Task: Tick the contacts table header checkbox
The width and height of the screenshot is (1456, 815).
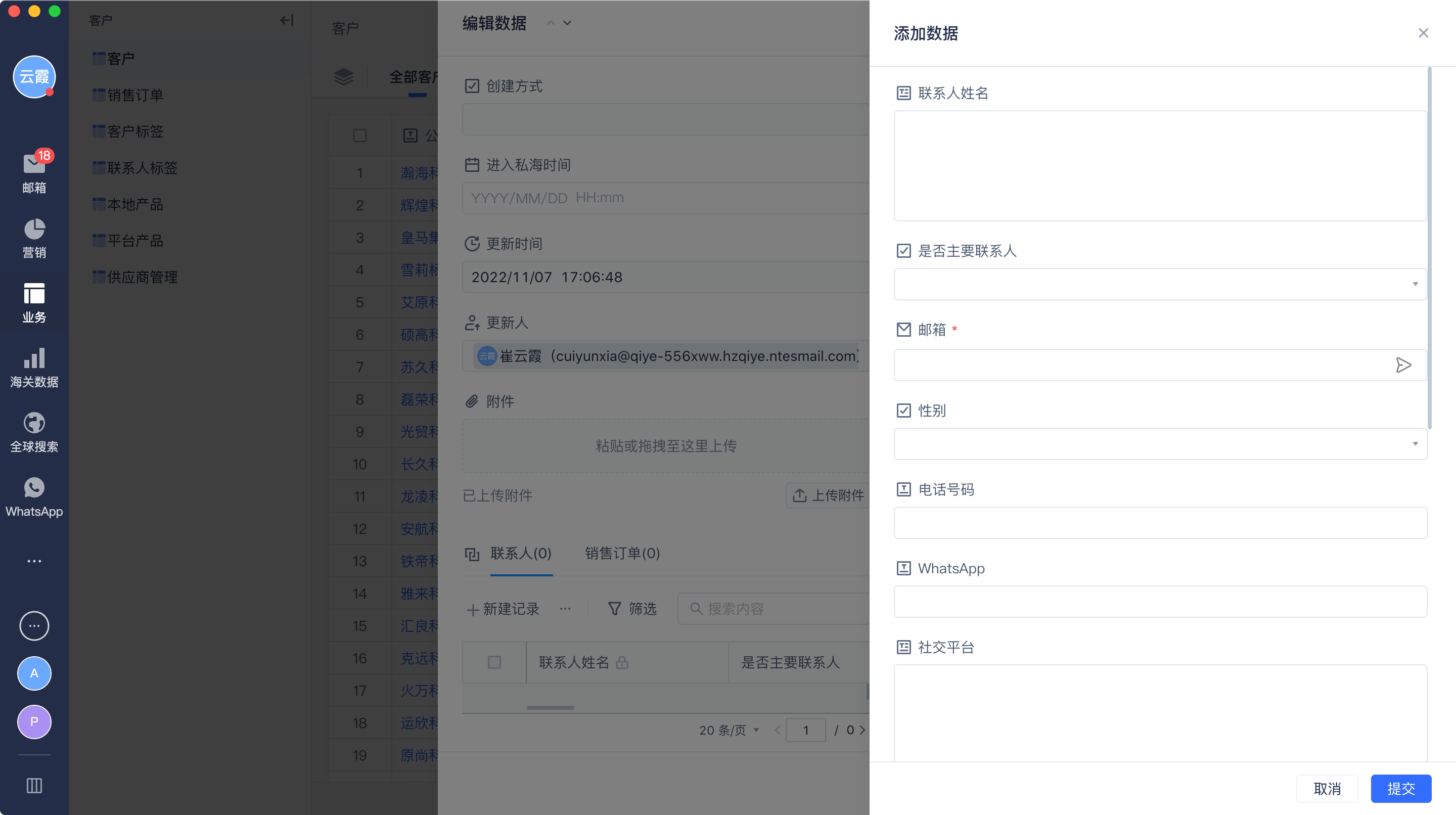Action: (x=494, y=662)
